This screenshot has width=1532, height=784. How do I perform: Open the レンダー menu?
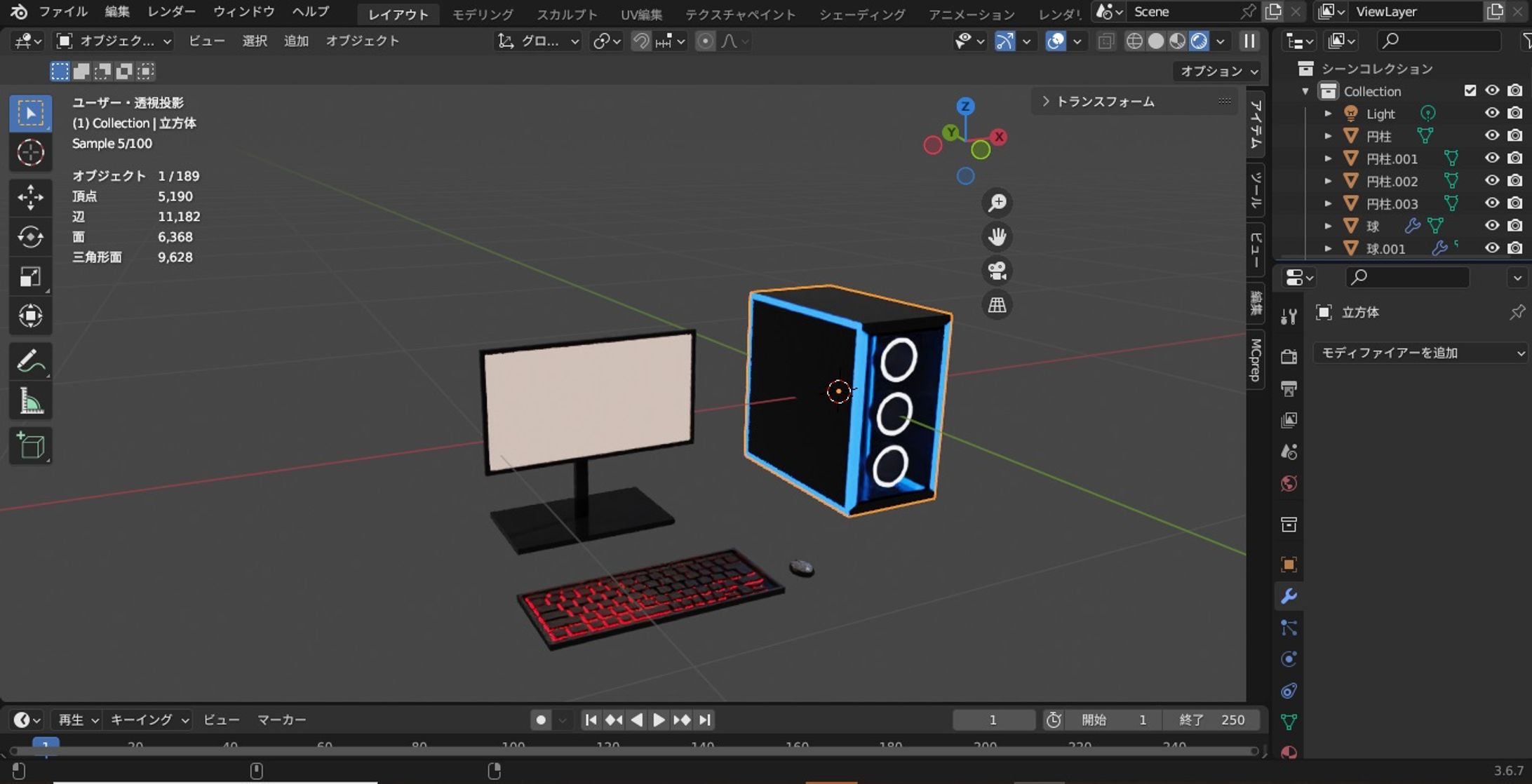click(171, 12)
